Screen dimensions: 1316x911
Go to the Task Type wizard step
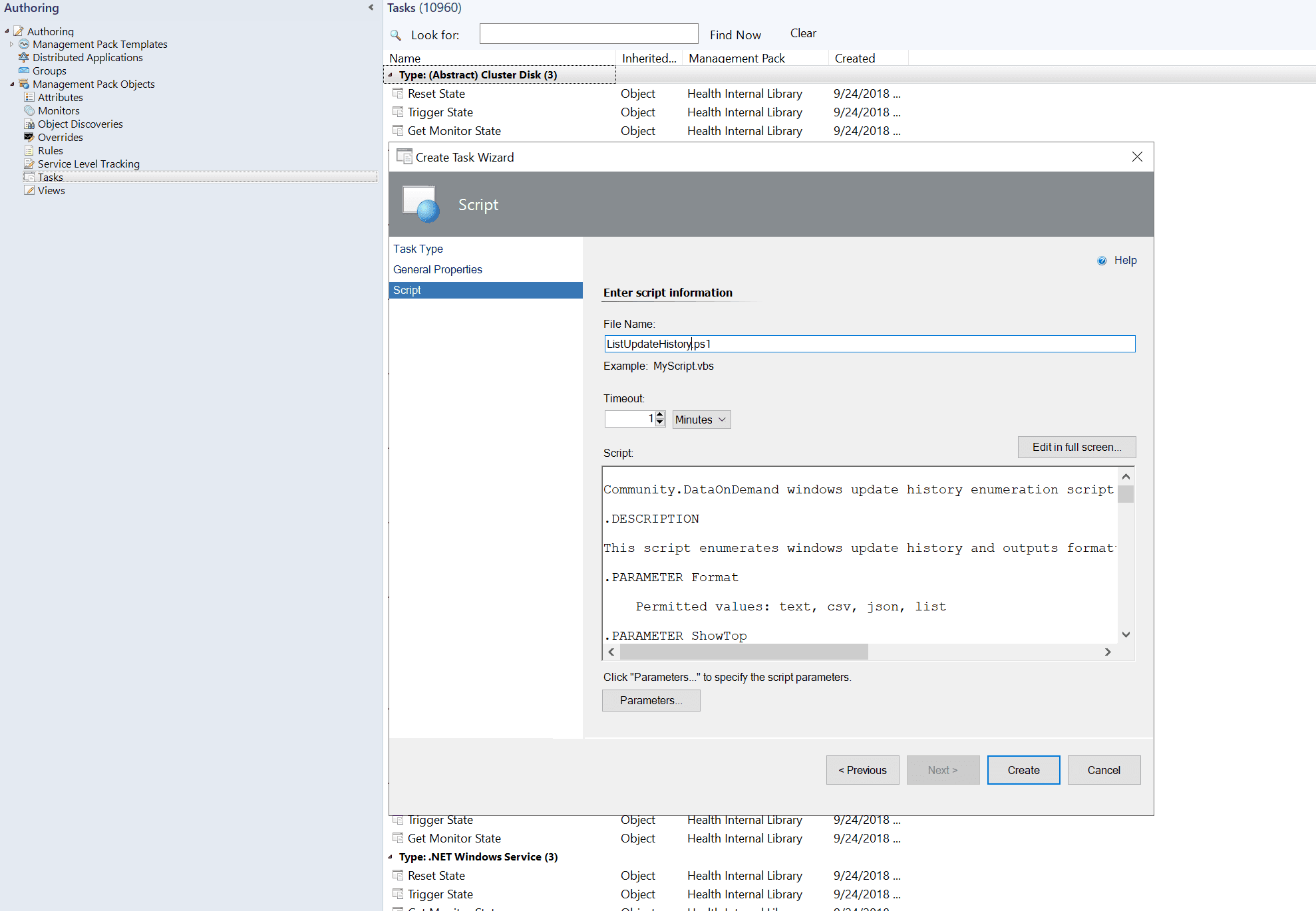[x=418, y=249]
